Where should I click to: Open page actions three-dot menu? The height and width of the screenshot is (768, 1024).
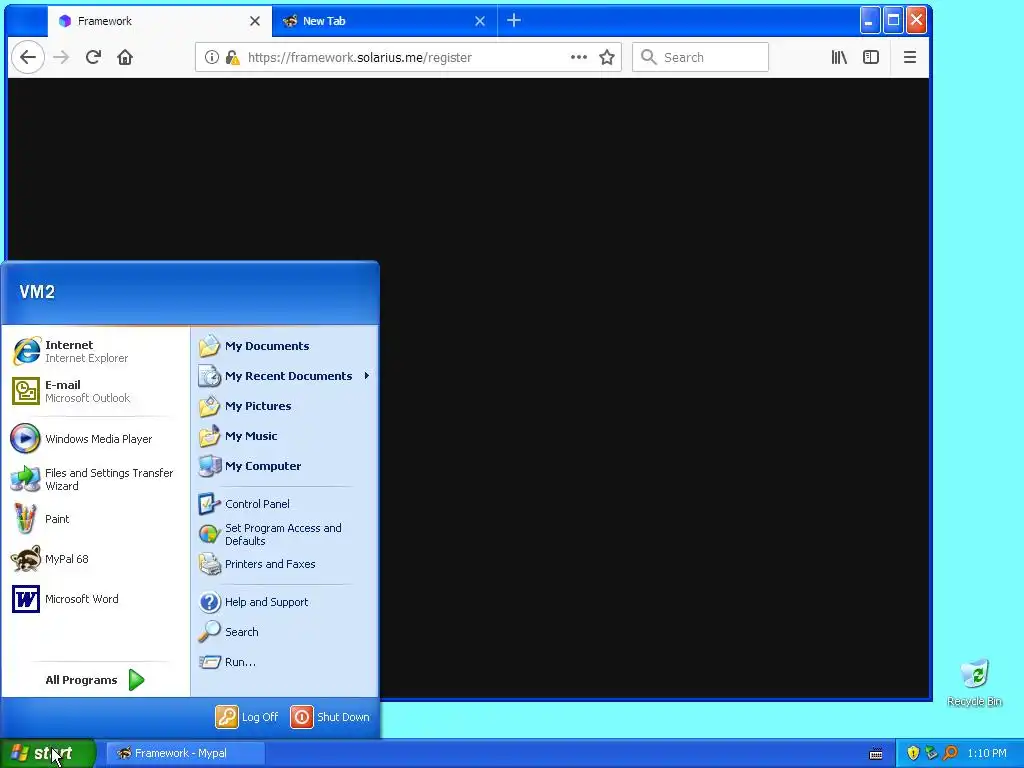[579, 57]
